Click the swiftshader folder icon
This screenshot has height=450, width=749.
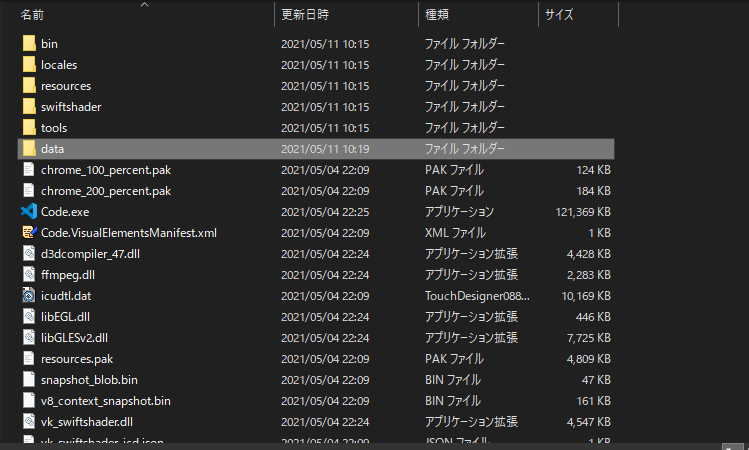(x=29, y=107)
